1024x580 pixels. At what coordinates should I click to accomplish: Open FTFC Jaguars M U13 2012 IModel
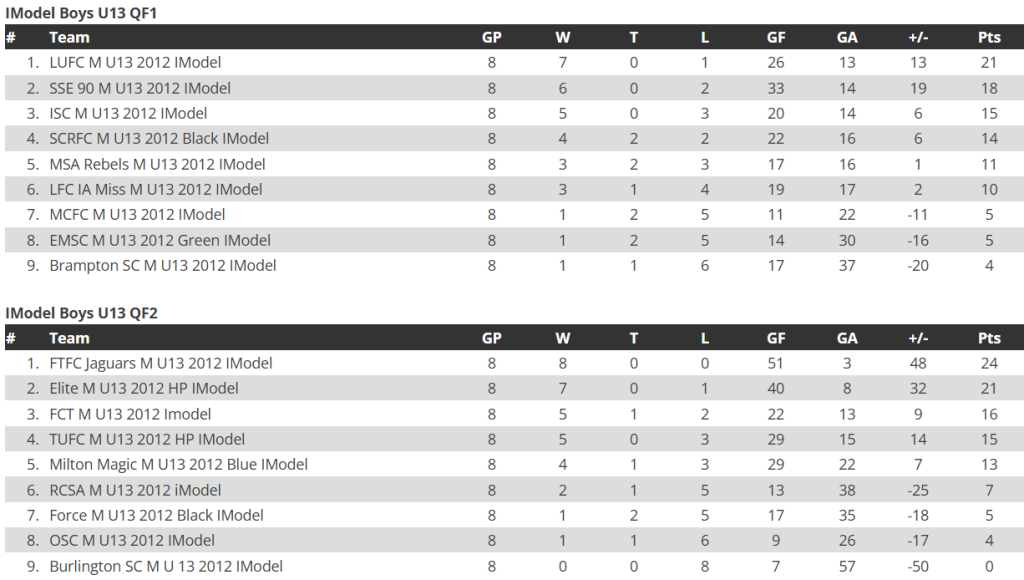point(161,363)
